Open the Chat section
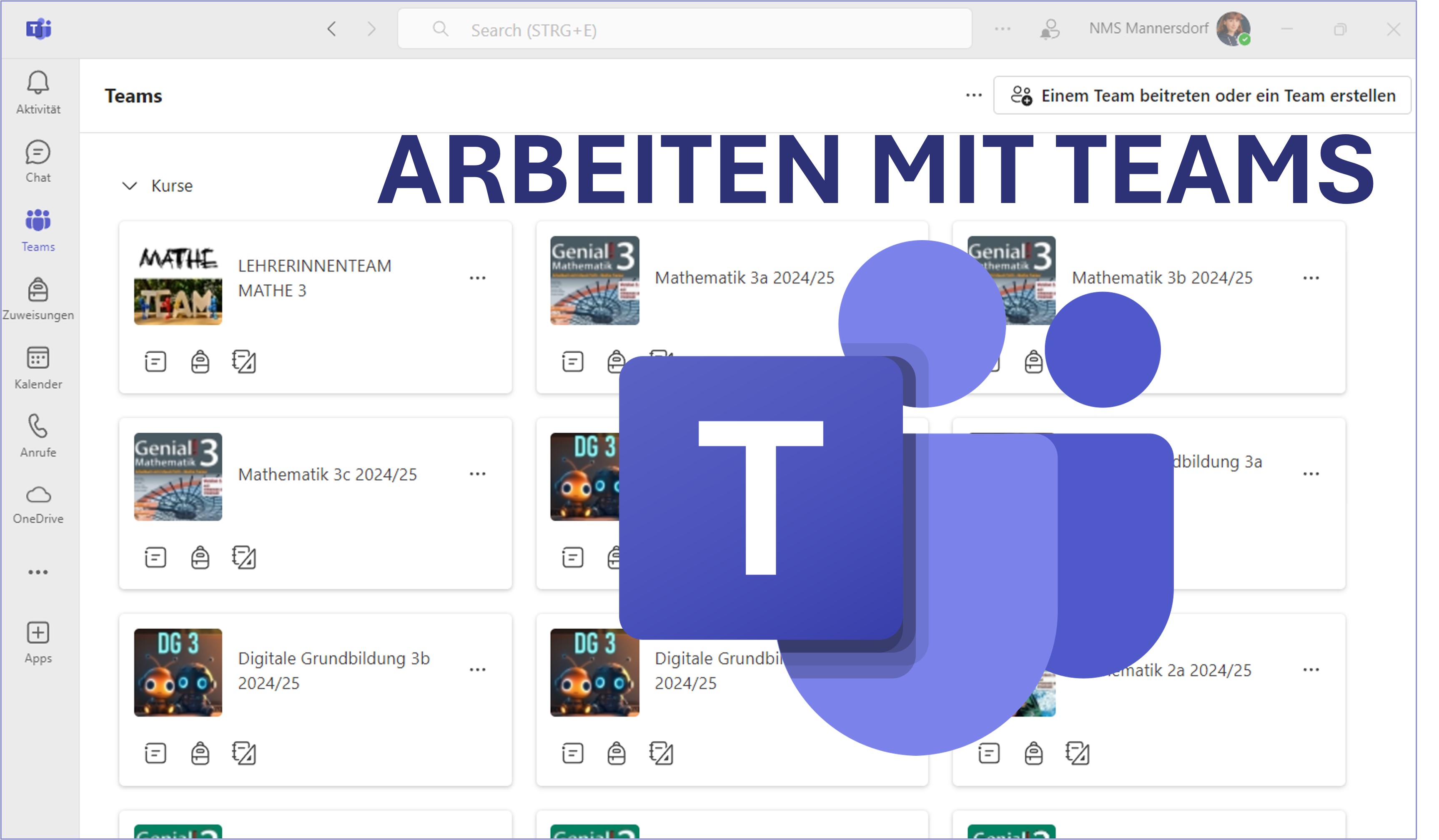1439x840 pixels. [38, 162]
